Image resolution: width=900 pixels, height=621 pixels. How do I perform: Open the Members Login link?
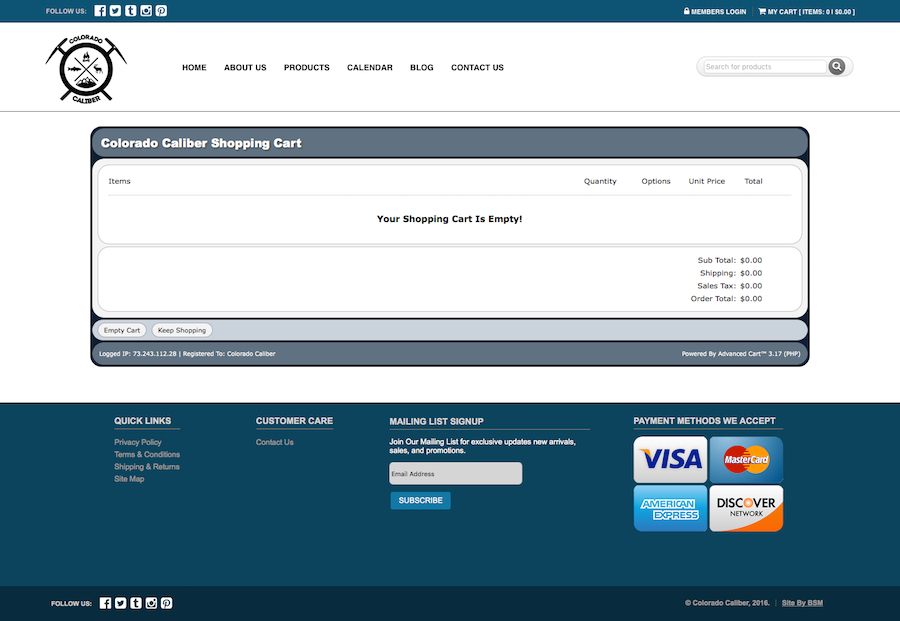click(x=715, y=11)
